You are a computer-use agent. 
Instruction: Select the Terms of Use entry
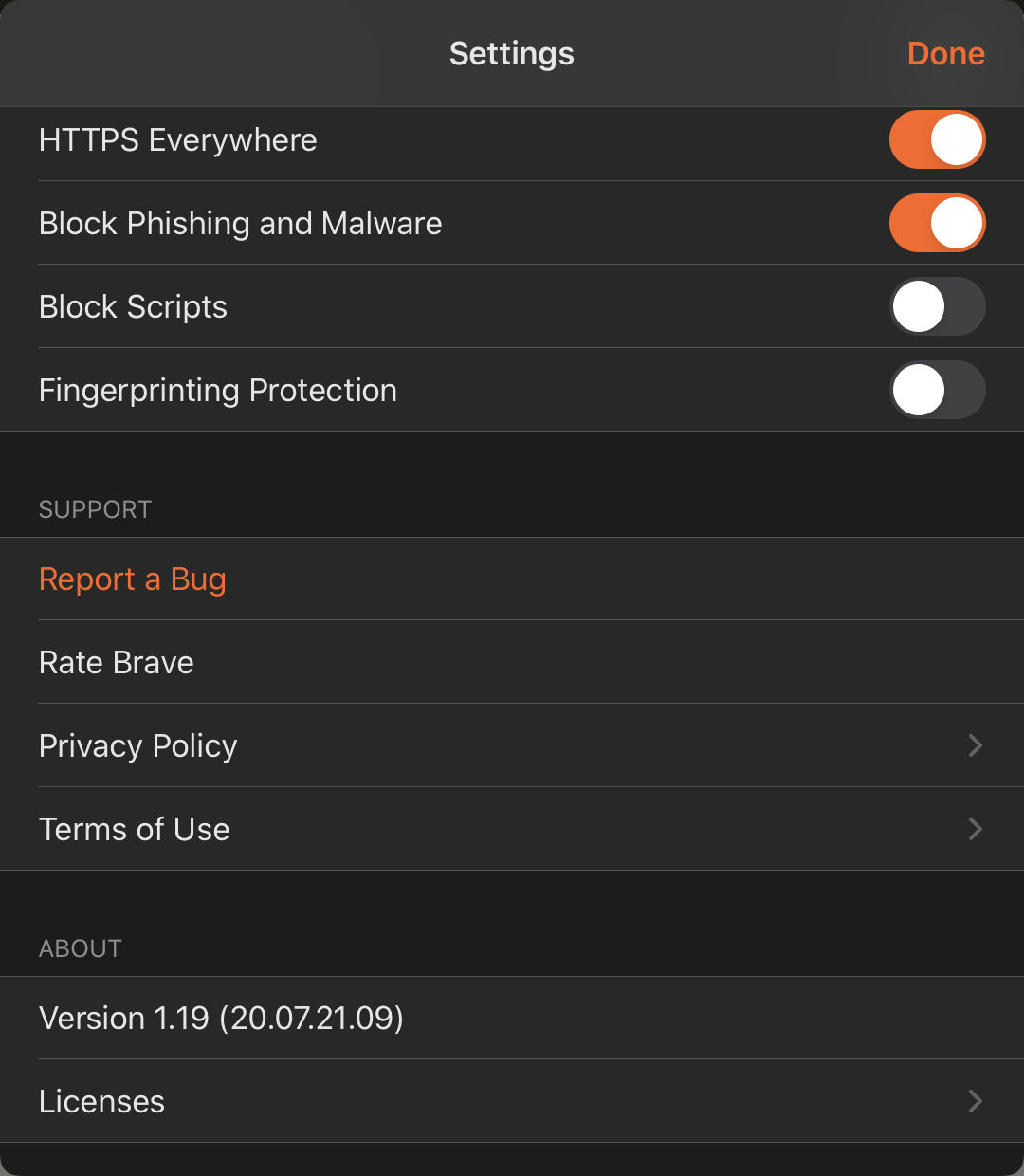pos(135,830)
